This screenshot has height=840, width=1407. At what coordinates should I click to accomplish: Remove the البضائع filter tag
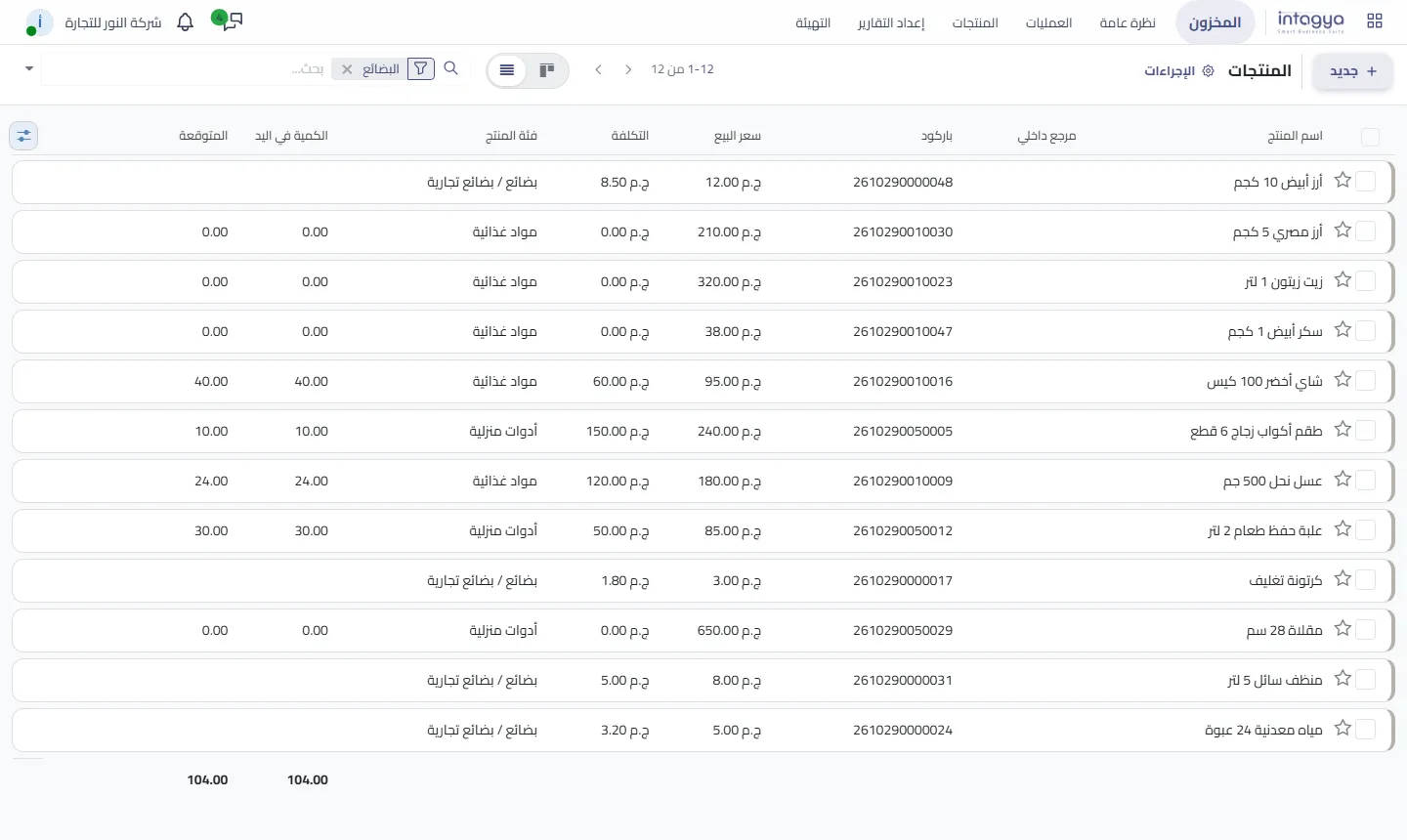tap(347, 69)
